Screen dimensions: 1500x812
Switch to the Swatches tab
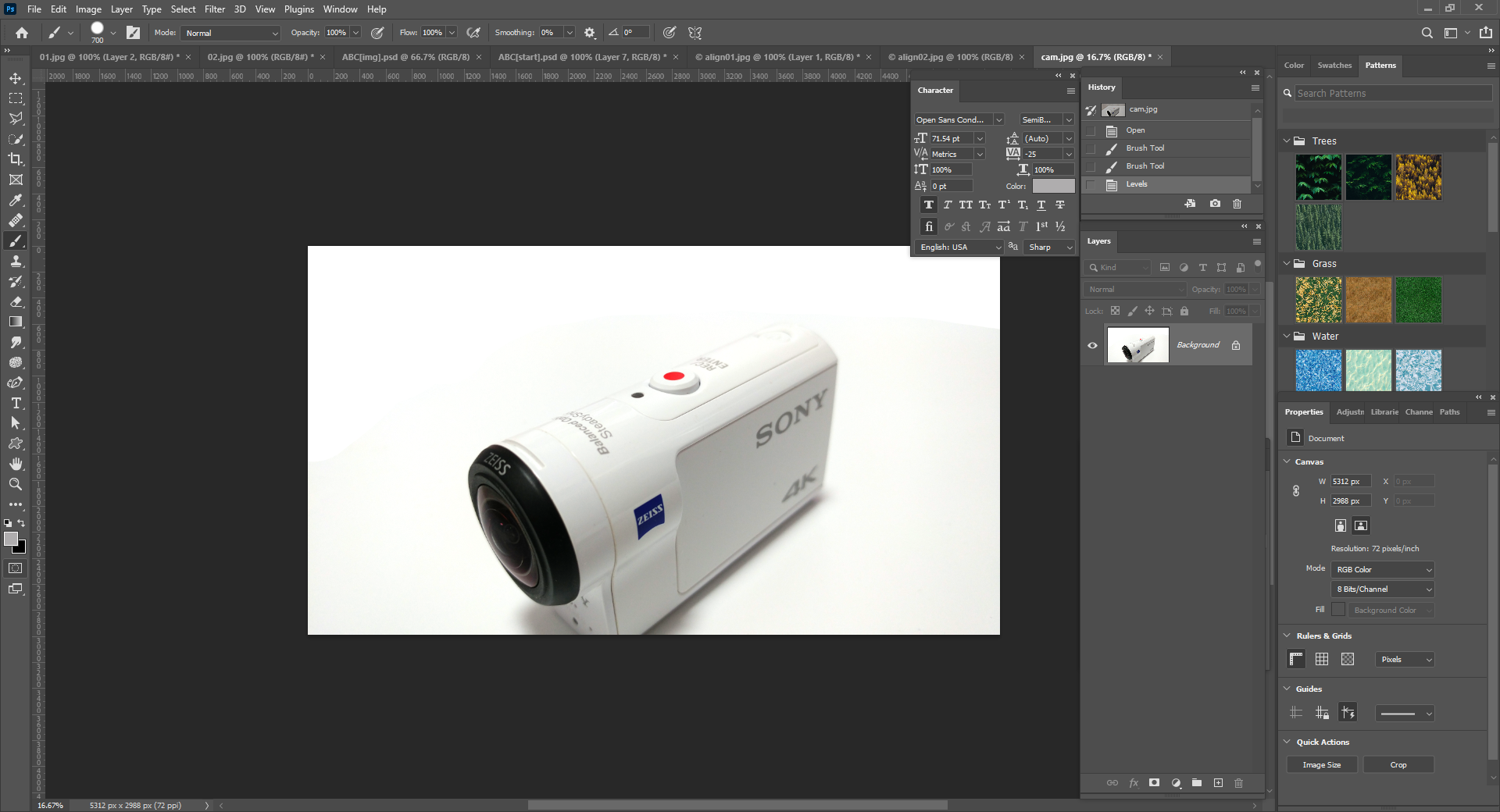pyautogui.click(x=1334, y=66)
